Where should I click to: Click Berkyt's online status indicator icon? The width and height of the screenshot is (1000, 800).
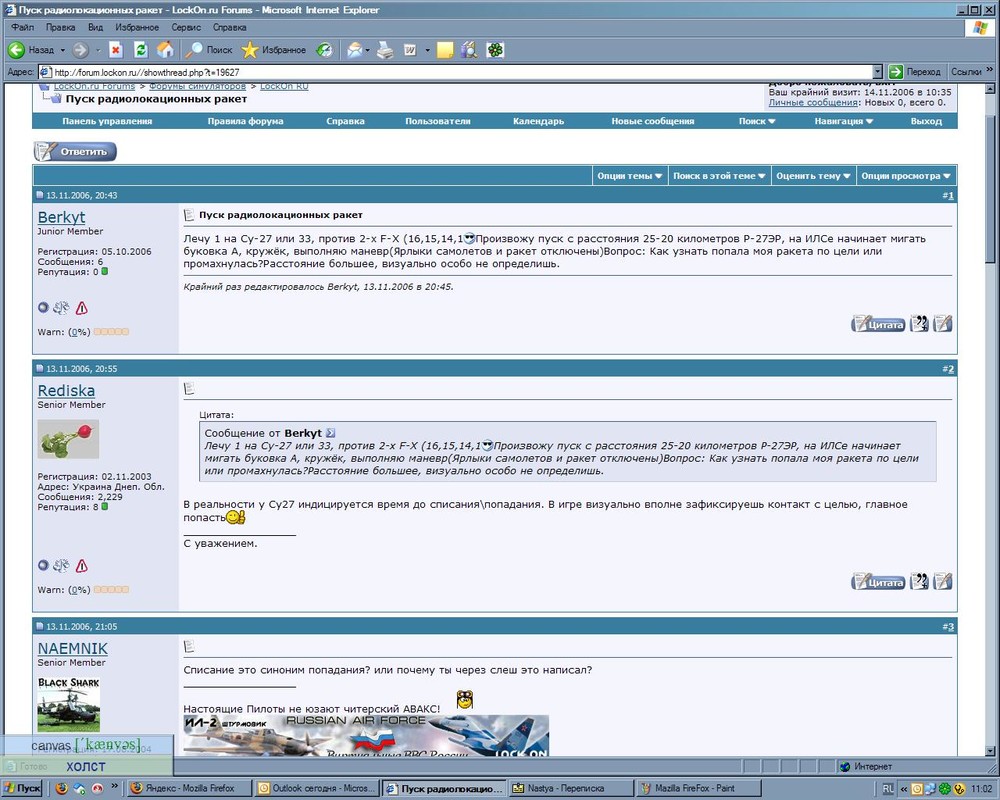[43, 307]
